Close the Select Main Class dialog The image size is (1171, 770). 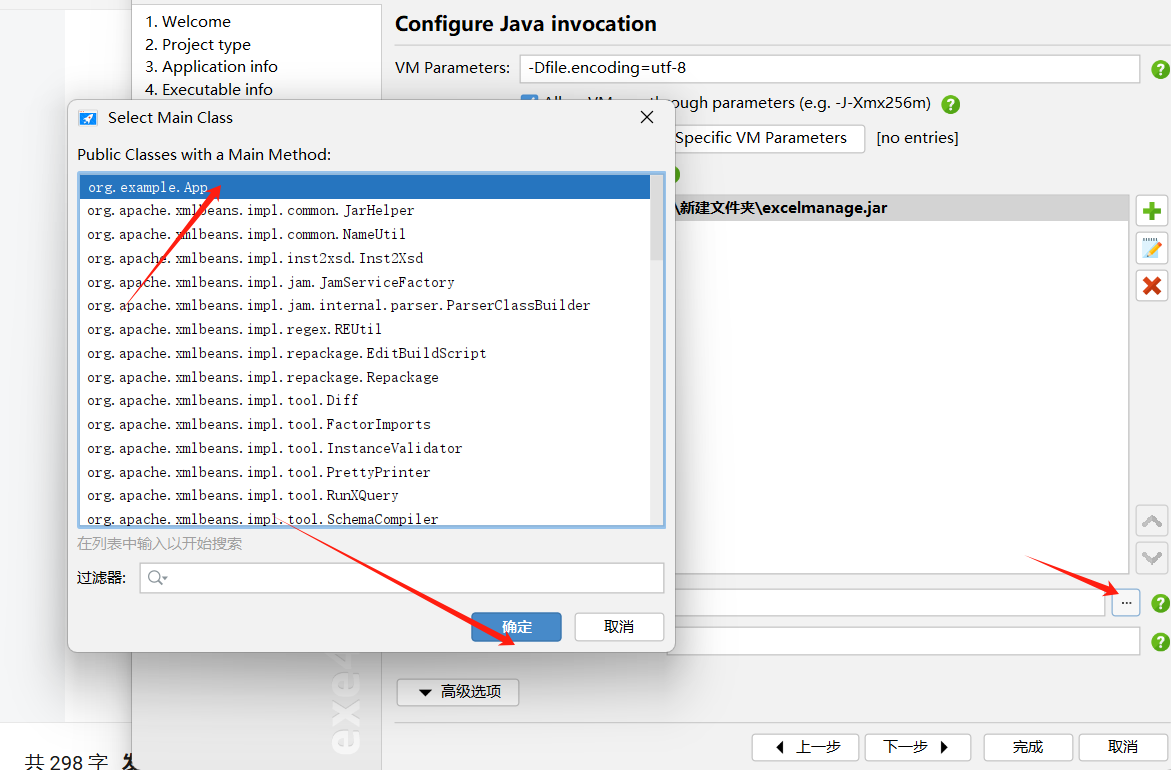click(x=647, y=117)
